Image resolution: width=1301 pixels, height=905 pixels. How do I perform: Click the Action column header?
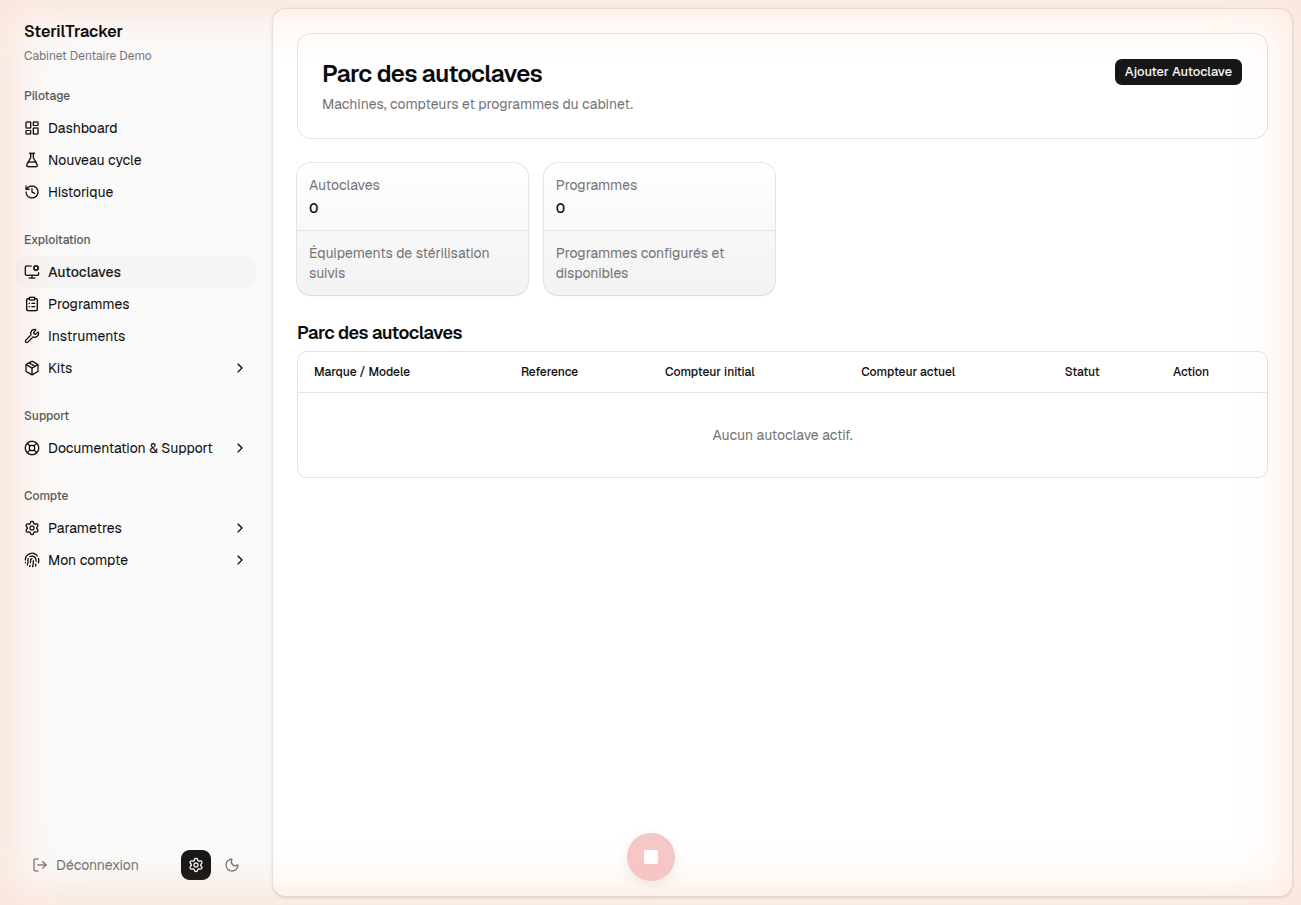click(1191, 372)
